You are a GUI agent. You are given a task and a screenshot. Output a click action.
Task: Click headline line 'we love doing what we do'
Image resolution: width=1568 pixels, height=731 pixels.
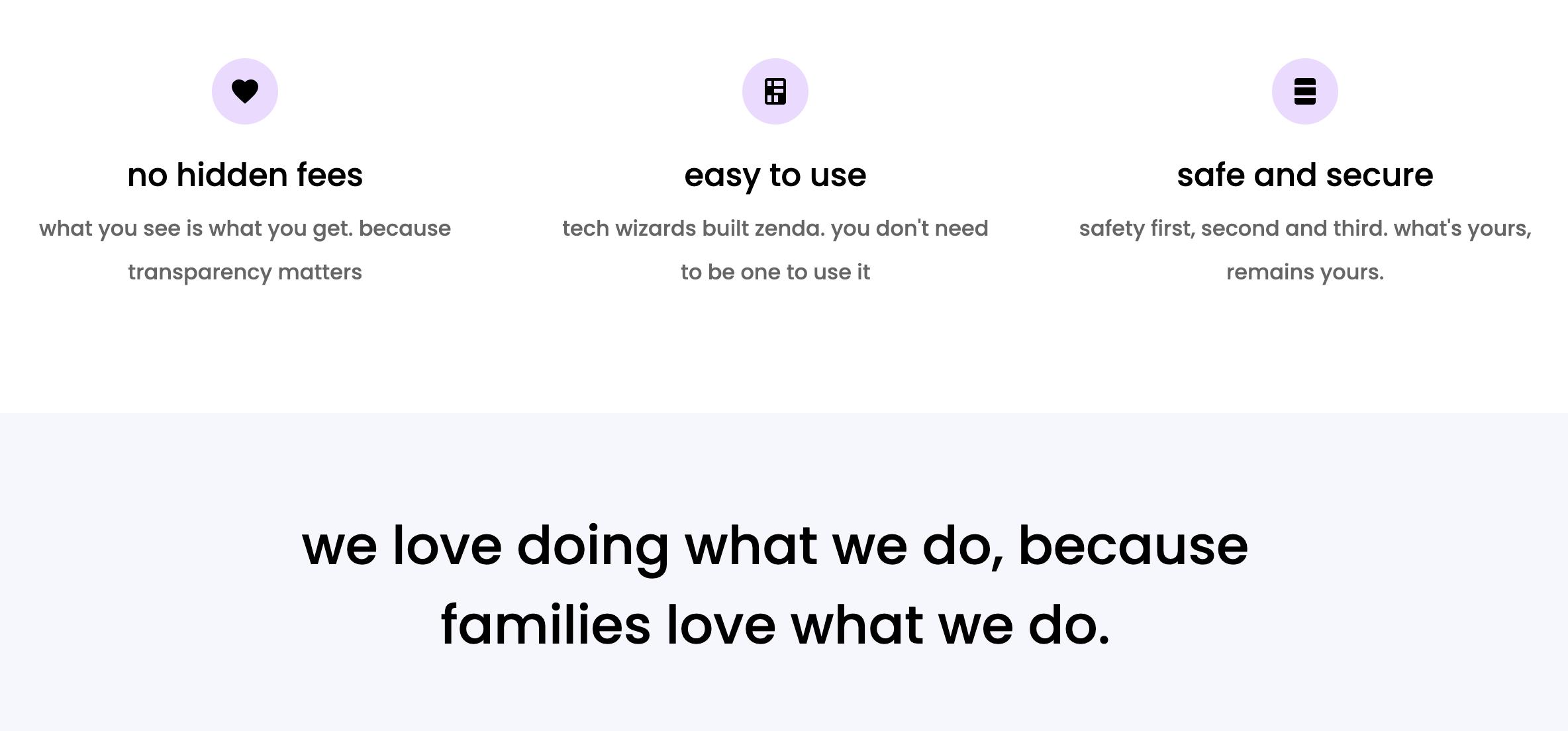coord(775,546)
